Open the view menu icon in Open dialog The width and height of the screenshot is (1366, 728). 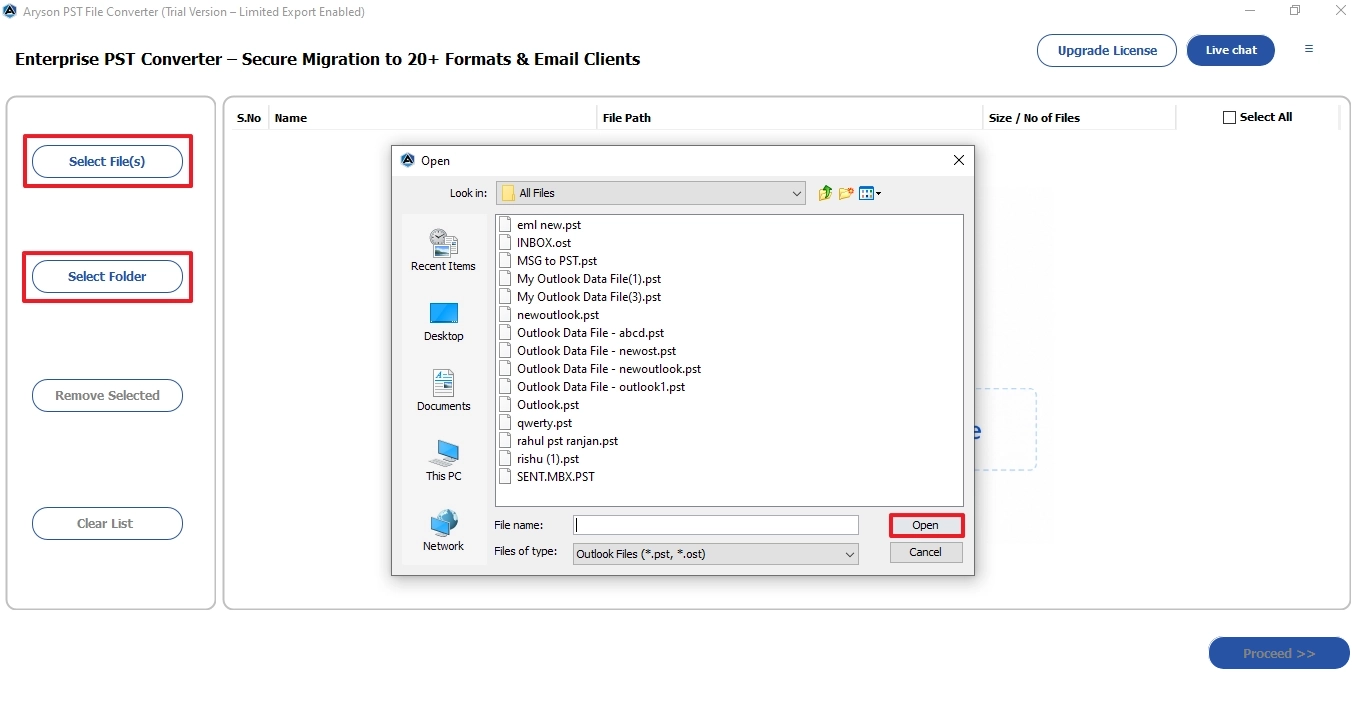pos(869,193)
